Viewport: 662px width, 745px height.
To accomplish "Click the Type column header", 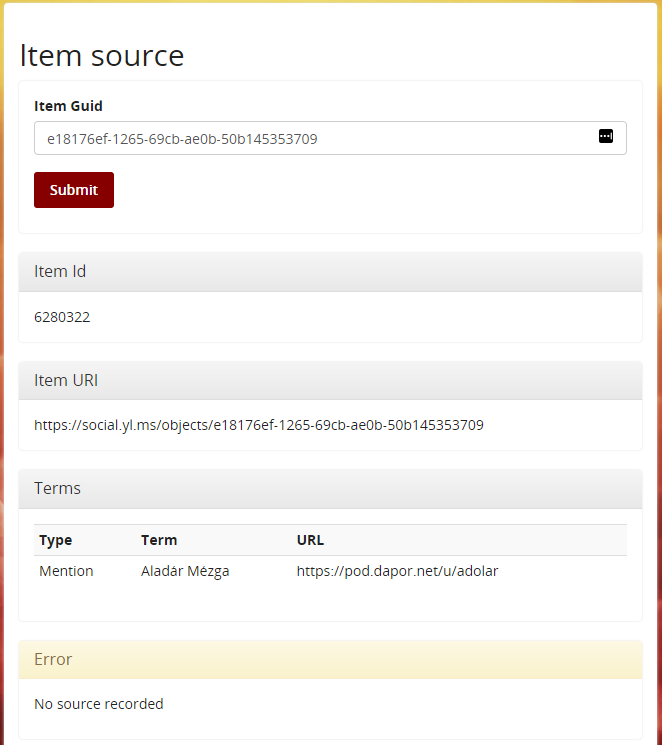I will pos(56,540).
